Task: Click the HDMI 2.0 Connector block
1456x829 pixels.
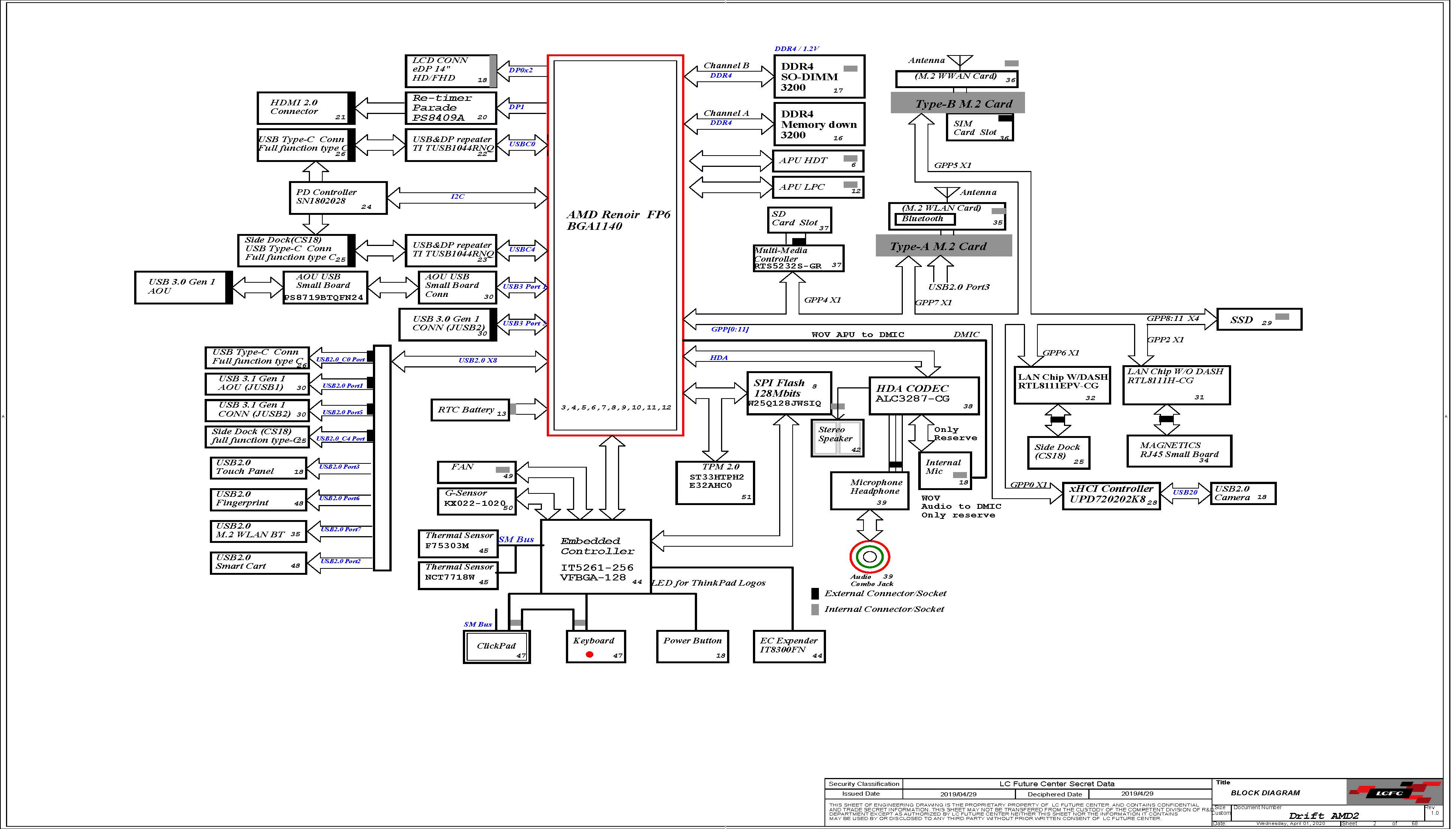Action: coord(304,108)
